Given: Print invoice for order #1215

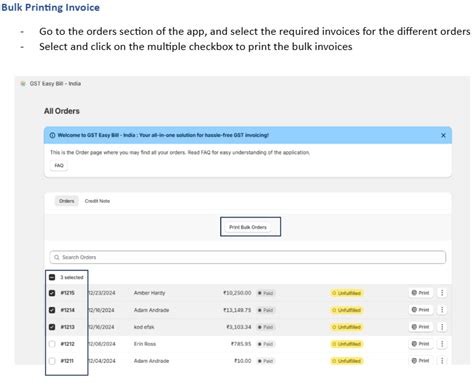Looking at the screenshot, I should coord(421,293).
